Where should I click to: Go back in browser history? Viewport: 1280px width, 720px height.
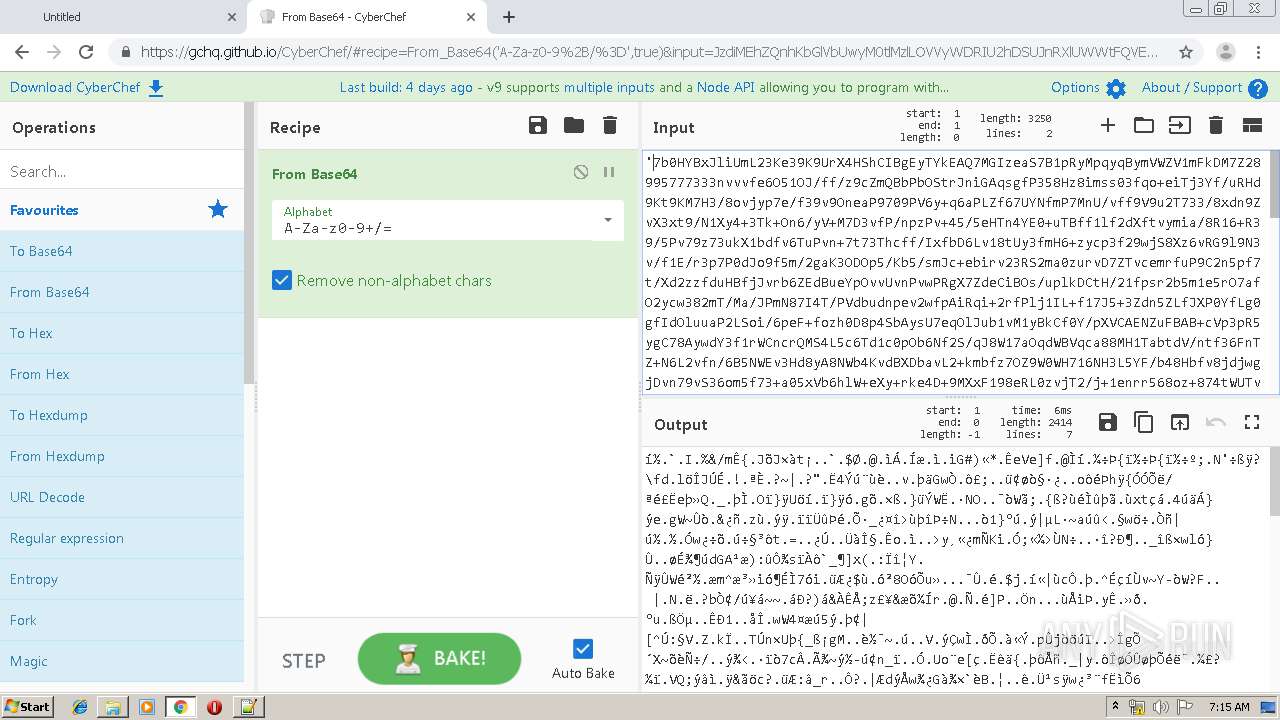click(22, 52)
